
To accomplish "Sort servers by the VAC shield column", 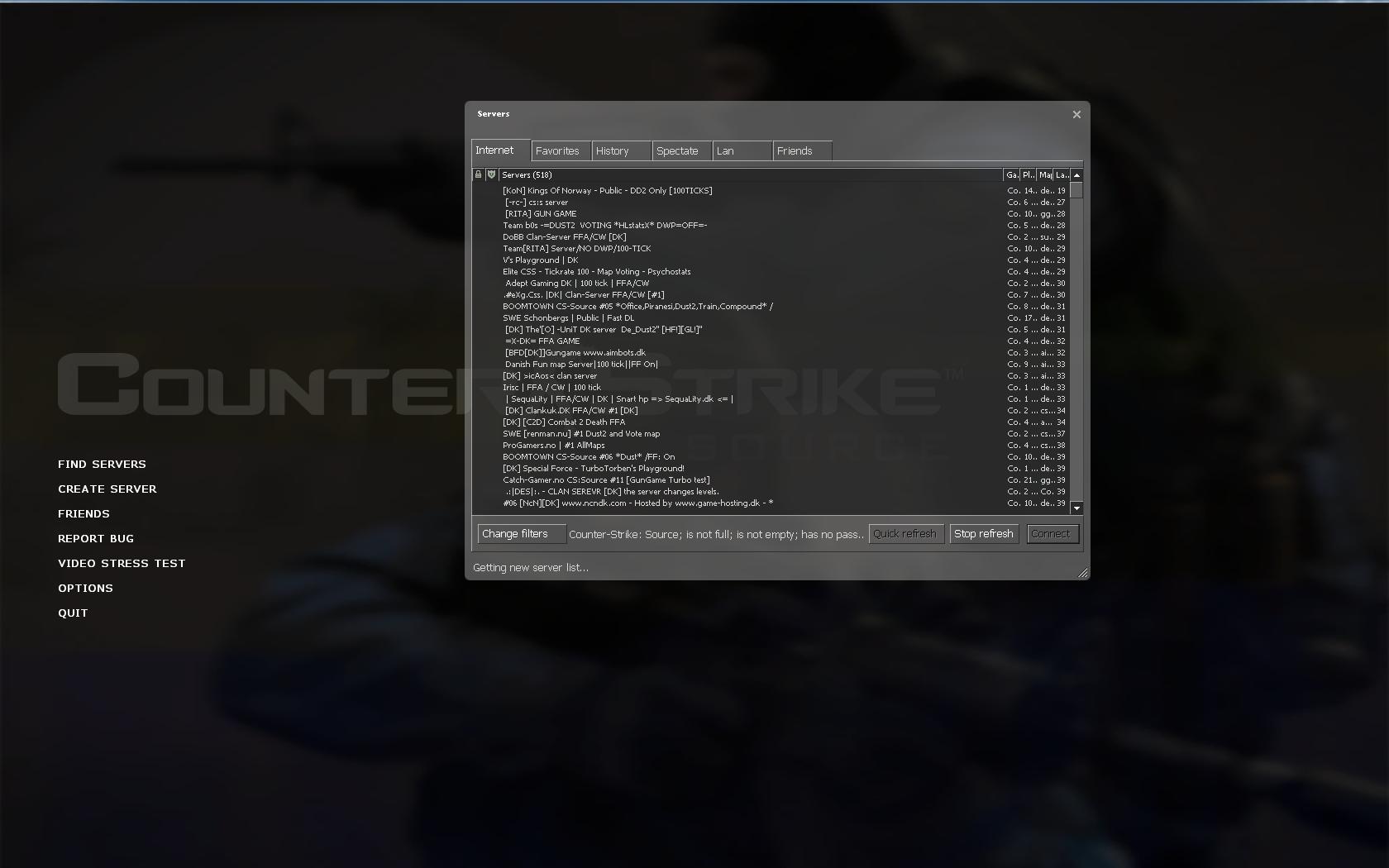I will (x=491, y=174).
